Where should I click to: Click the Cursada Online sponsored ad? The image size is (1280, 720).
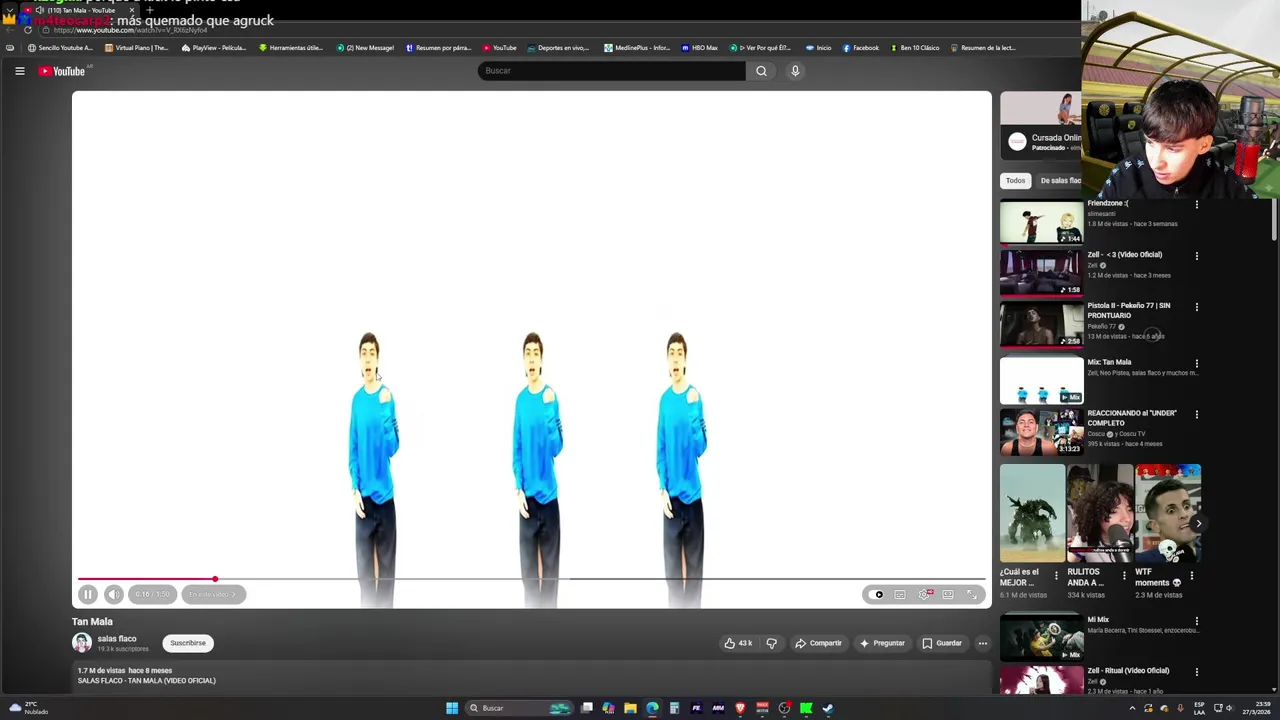point(1041,126)
